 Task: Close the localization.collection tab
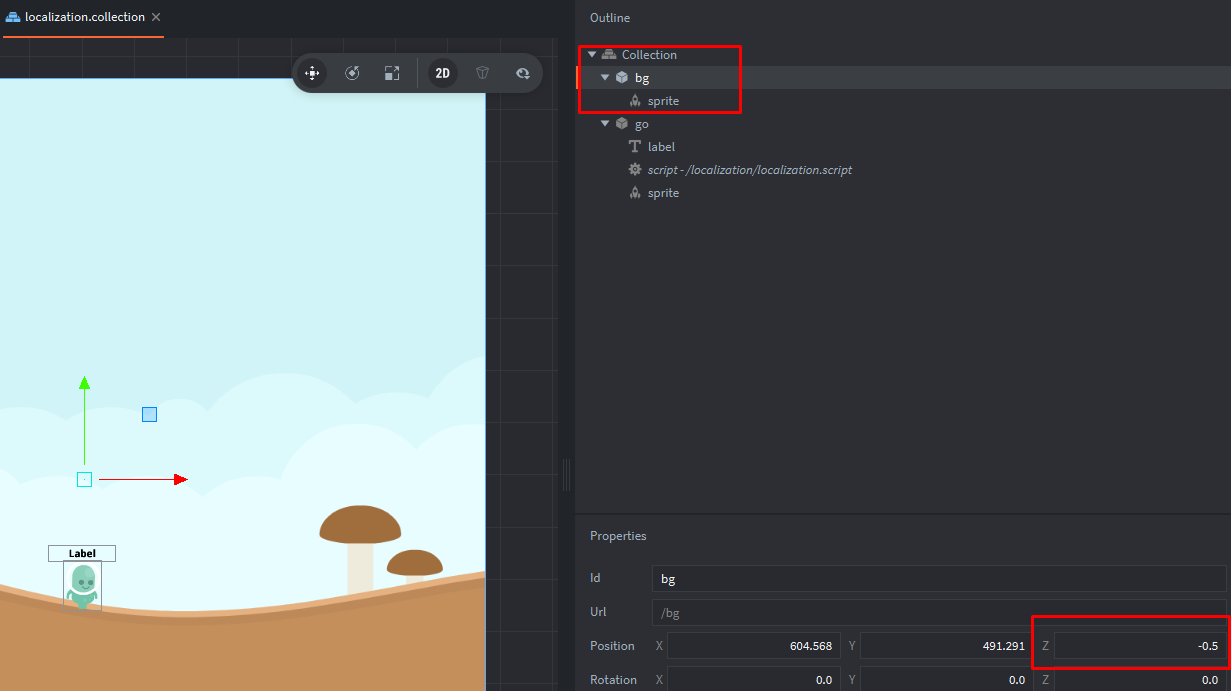pyautogui.click(x=156, y=17)
